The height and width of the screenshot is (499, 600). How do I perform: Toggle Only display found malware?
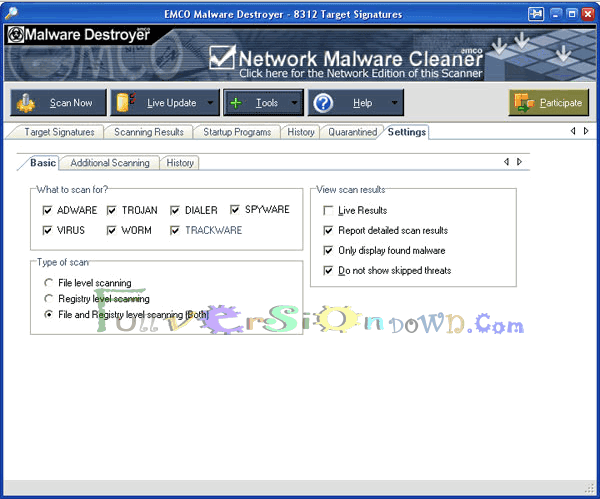pyautogui.click(x=328, y=251)
